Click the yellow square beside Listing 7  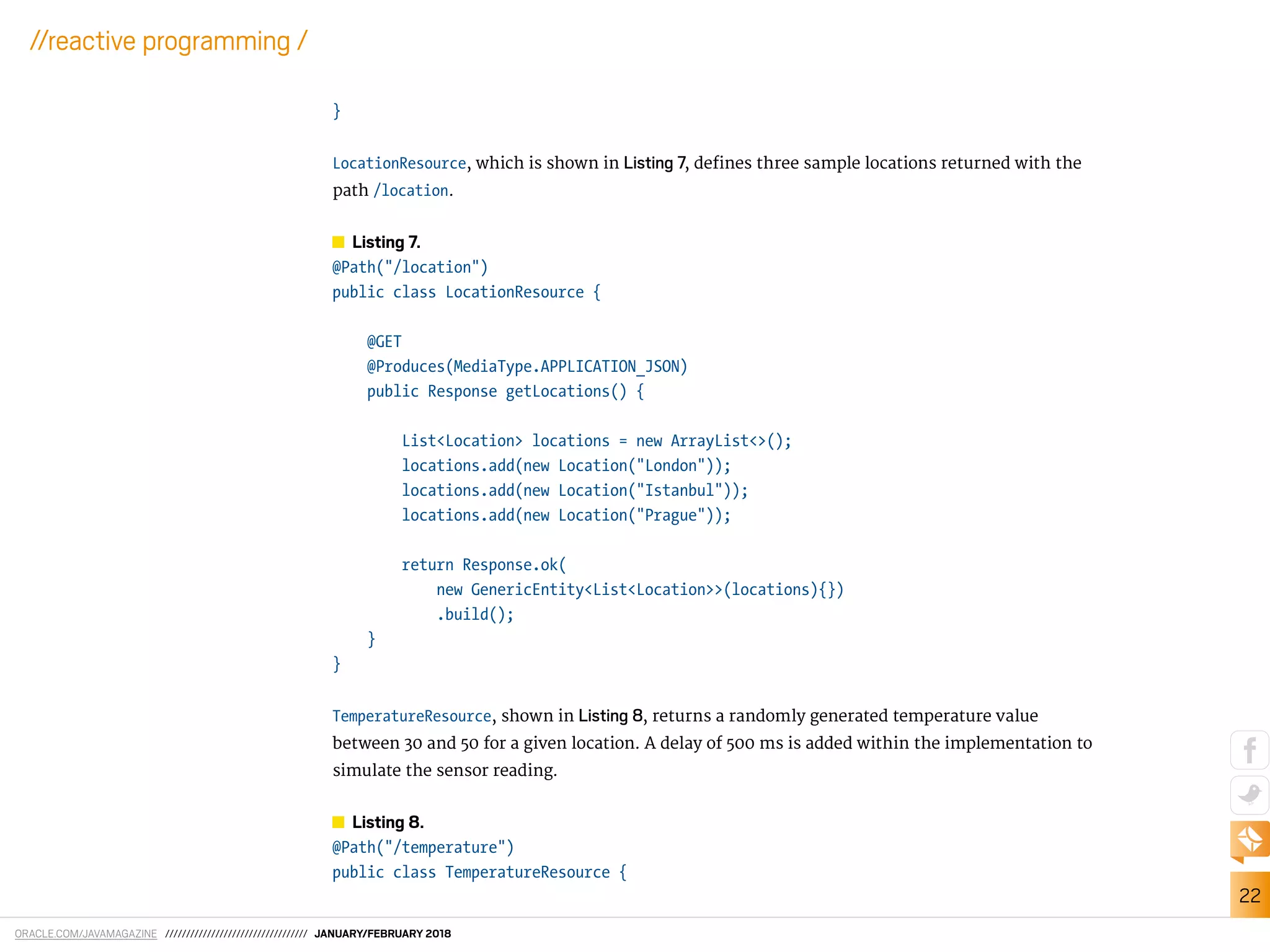coord(338,242)
